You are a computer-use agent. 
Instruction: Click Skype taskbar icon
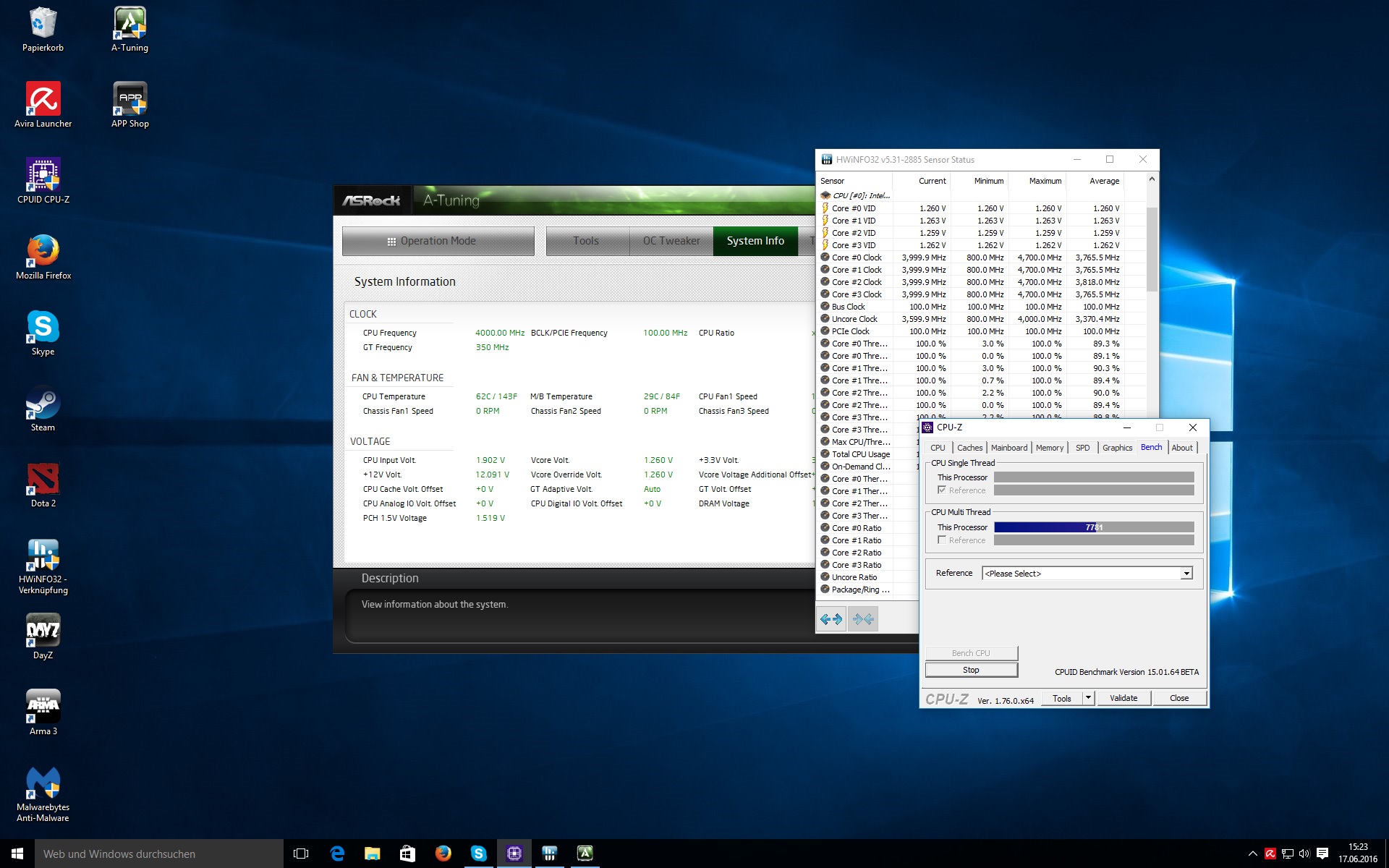pos(478,854)
